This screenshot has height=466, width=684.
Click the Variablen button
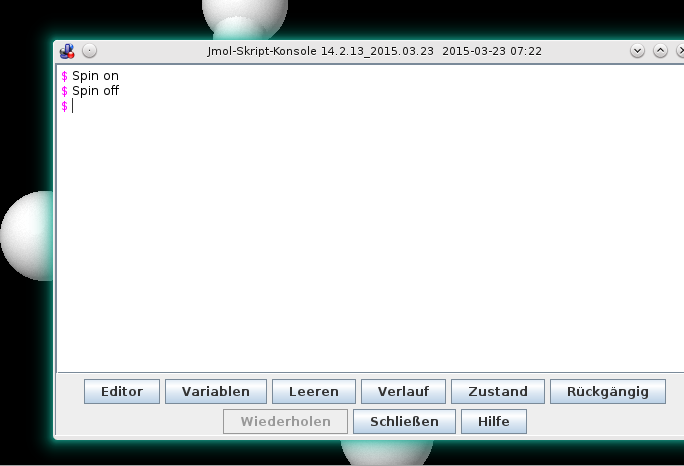[x=215, y=391]
